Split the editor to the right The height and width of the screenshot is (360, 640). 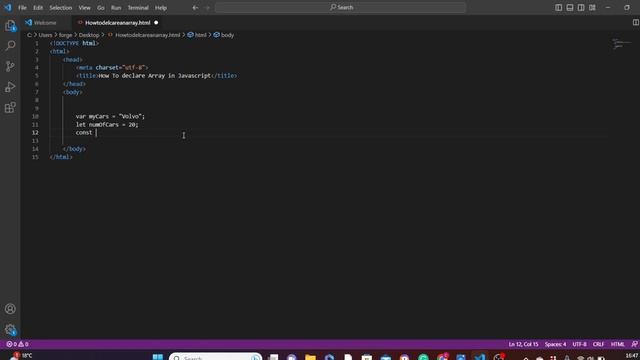[x=635, y=22]
